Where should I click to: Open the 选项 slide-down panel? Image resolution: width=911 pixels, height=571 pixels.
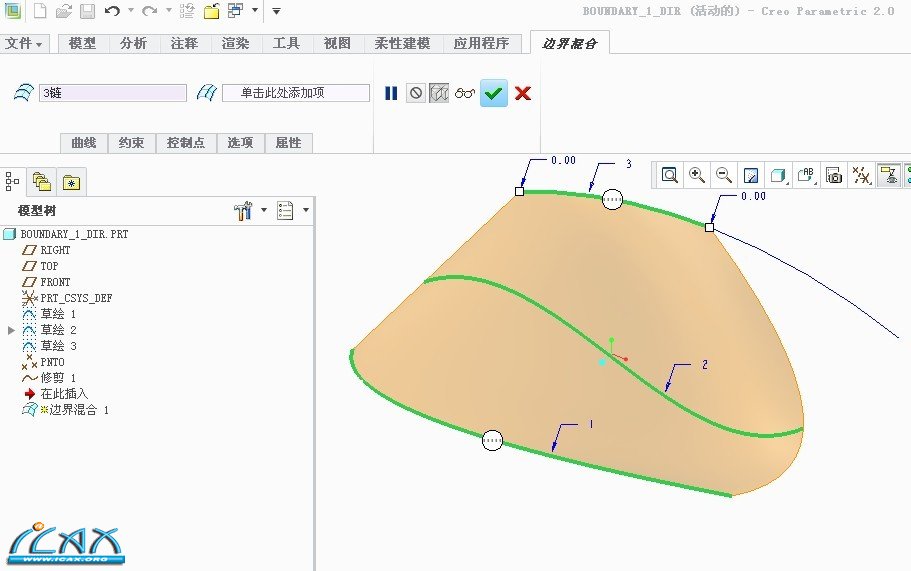240,143
